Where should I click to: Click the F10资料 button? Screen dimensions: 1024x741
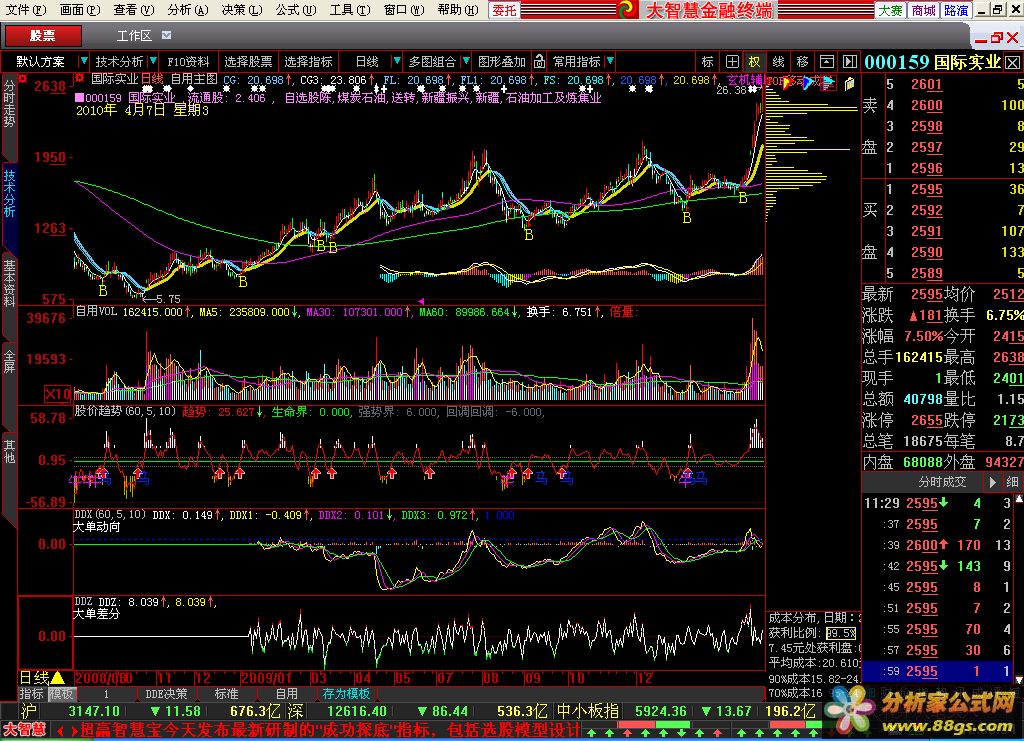pyautogui.click(x=188, y=61)
